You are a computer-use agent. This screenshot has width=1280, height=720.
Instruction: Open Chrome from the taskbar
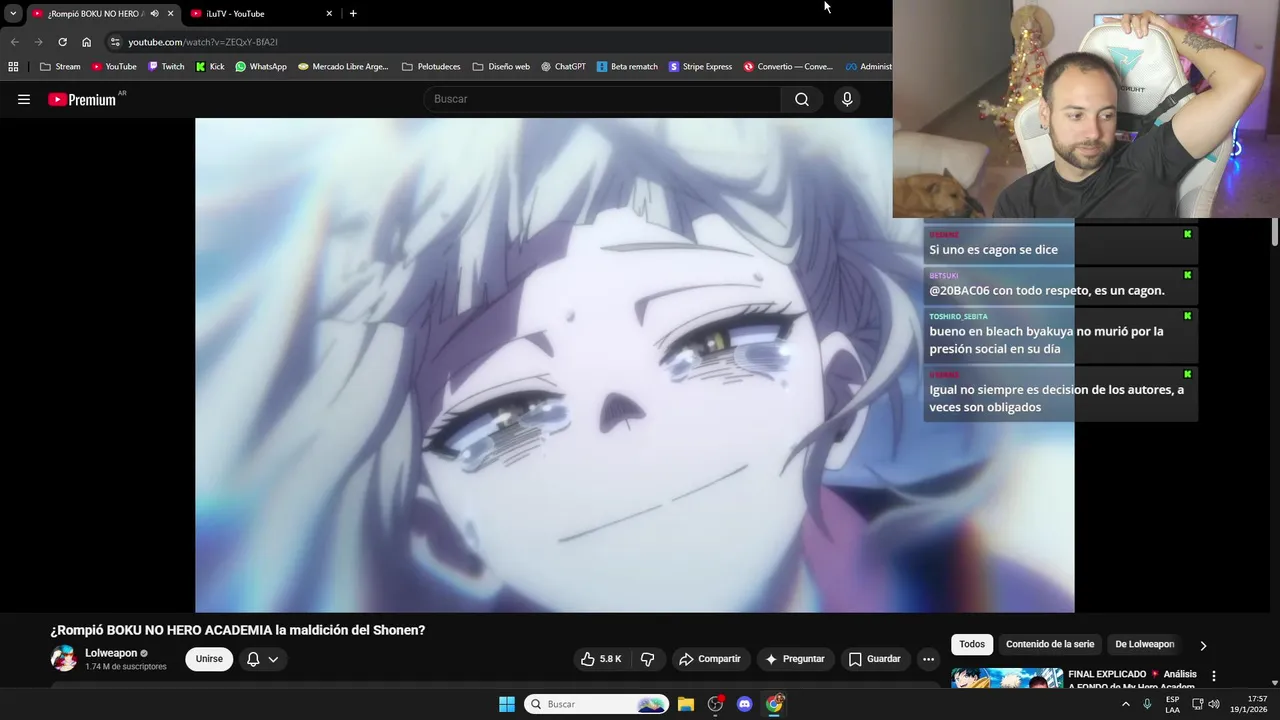pos(774,704)
